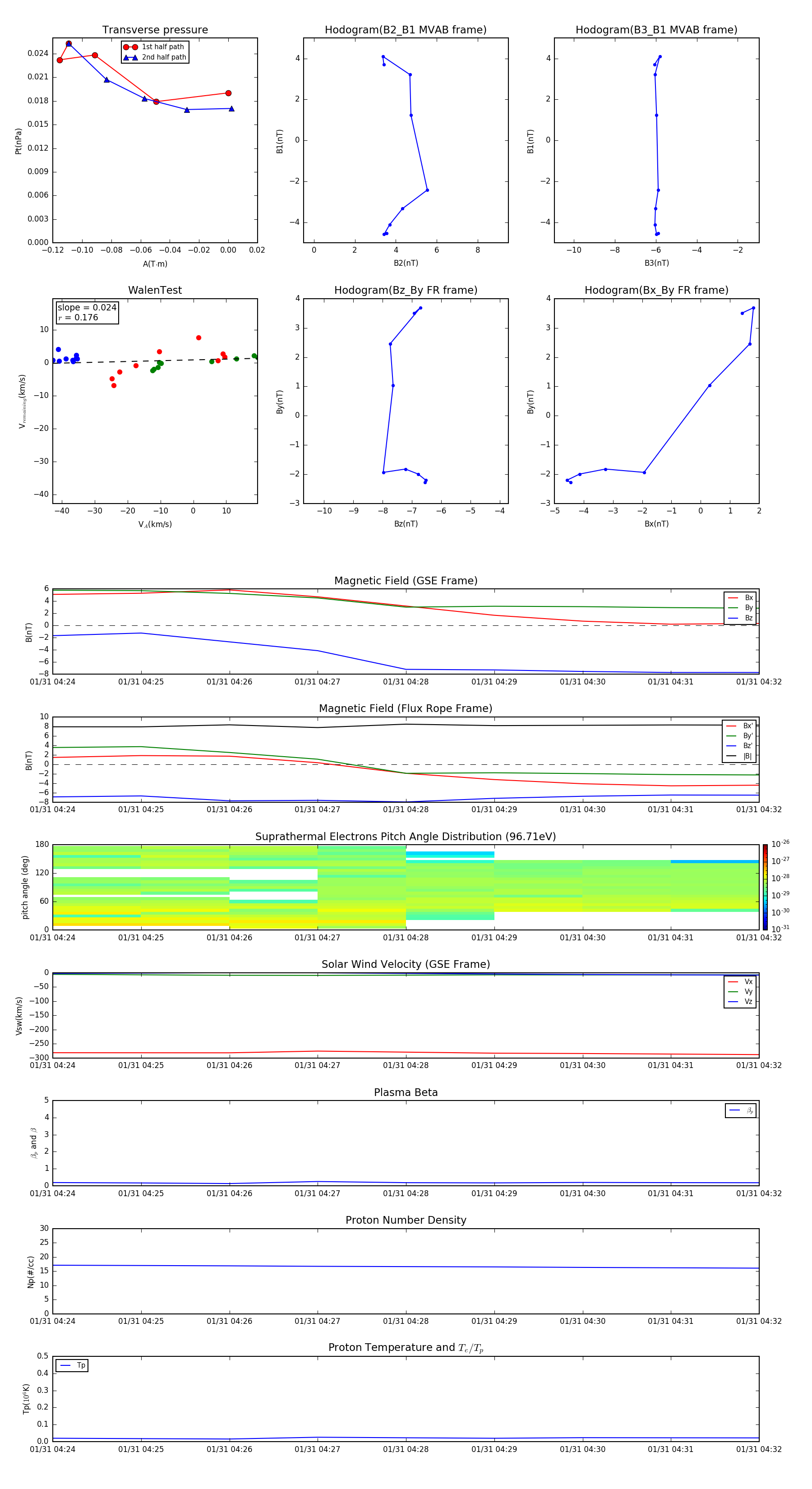Click the '10^-26' color bar label
The image size is (812, 1489).
click(780, 844)
